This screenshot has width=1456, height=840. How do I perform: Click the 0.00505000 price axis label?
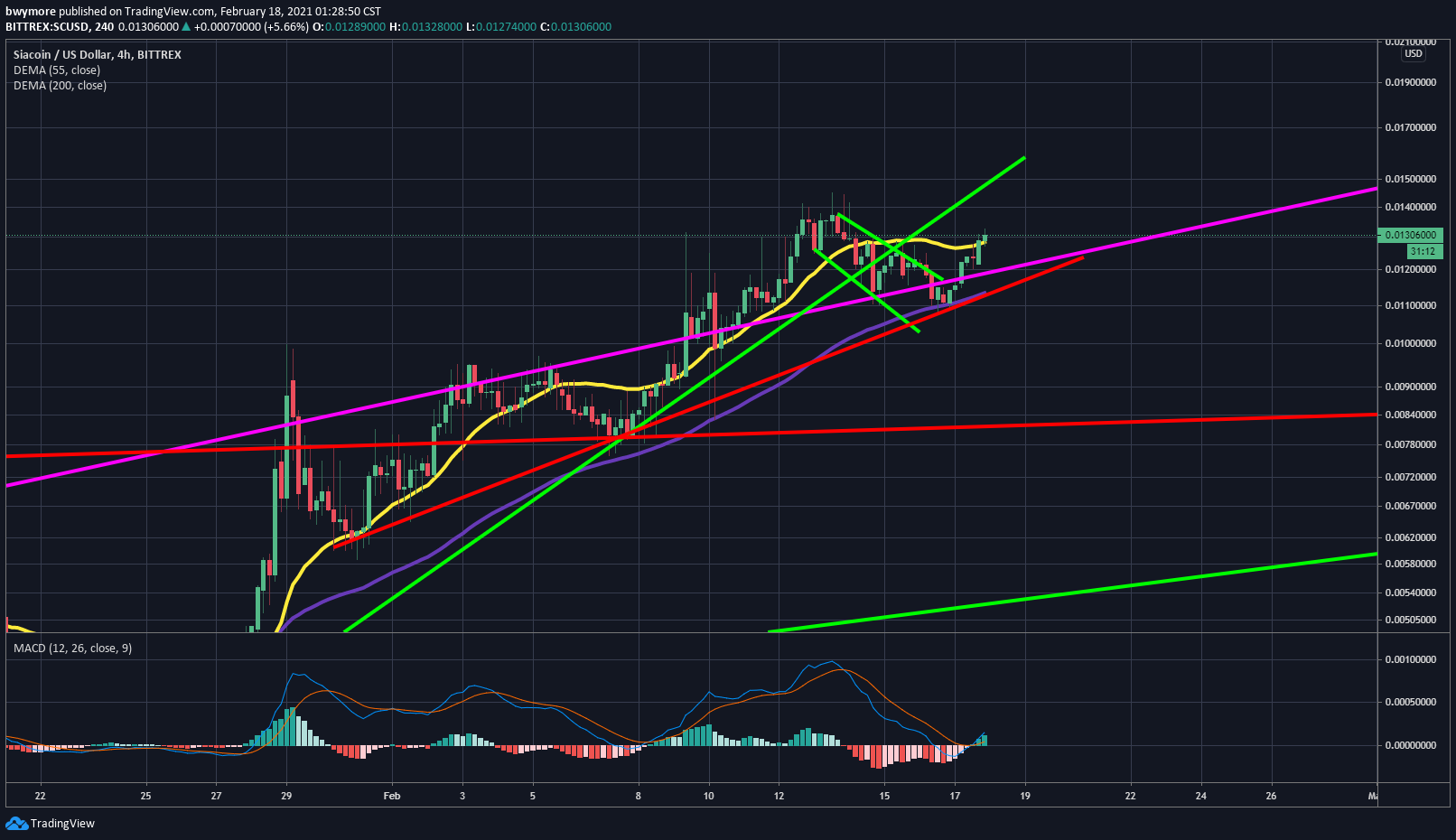point(1411,620)
